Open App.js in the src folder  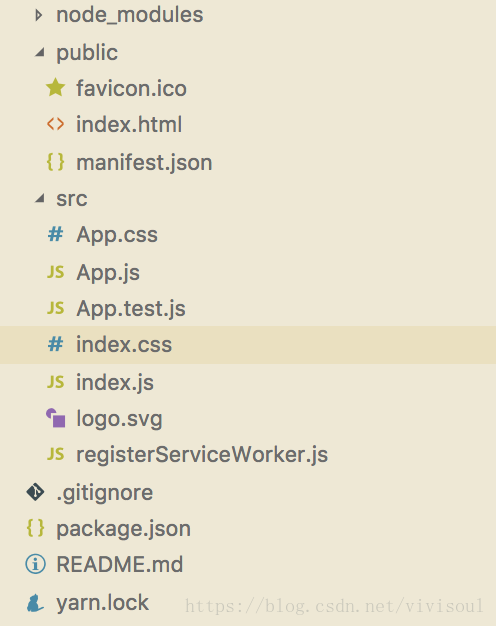[108, 273]
